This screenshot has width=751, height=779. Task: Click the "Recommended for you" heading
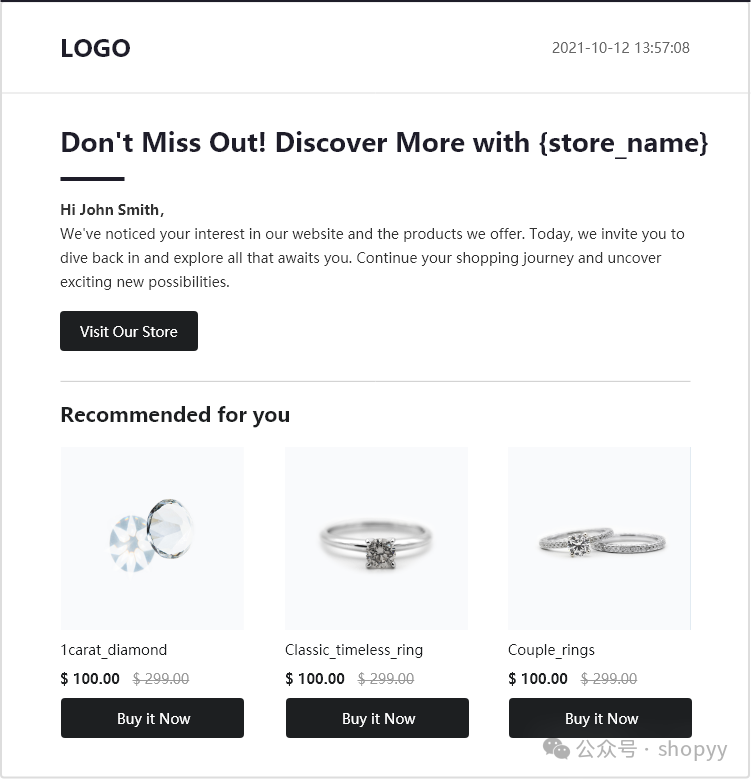pyautogui.click(x=175, y=415)
